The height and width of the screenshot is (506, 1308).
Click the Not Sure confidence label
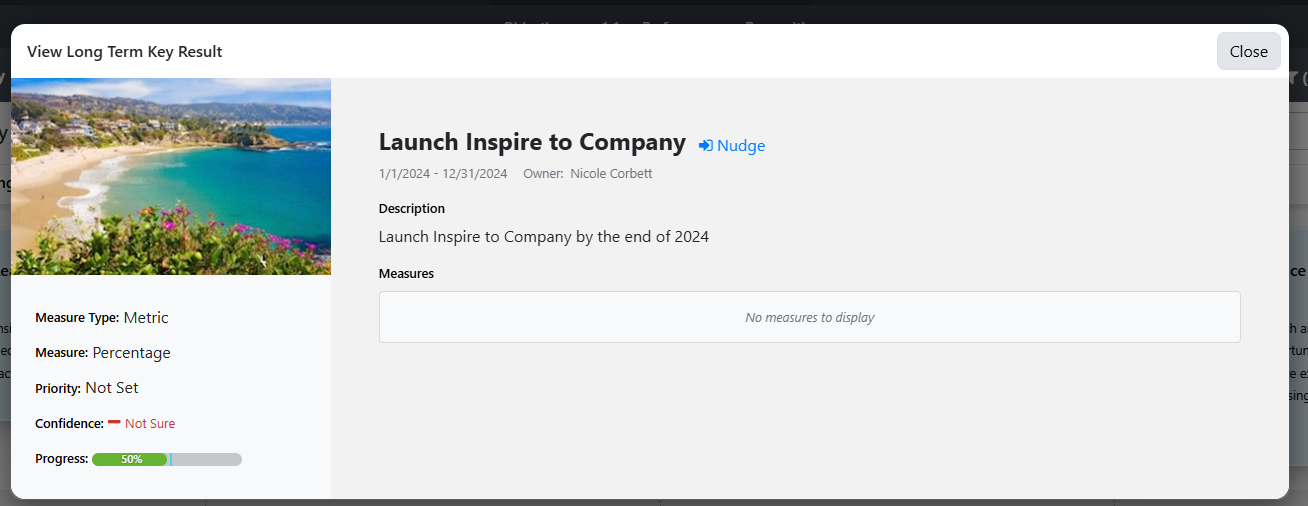pos(150,424)
